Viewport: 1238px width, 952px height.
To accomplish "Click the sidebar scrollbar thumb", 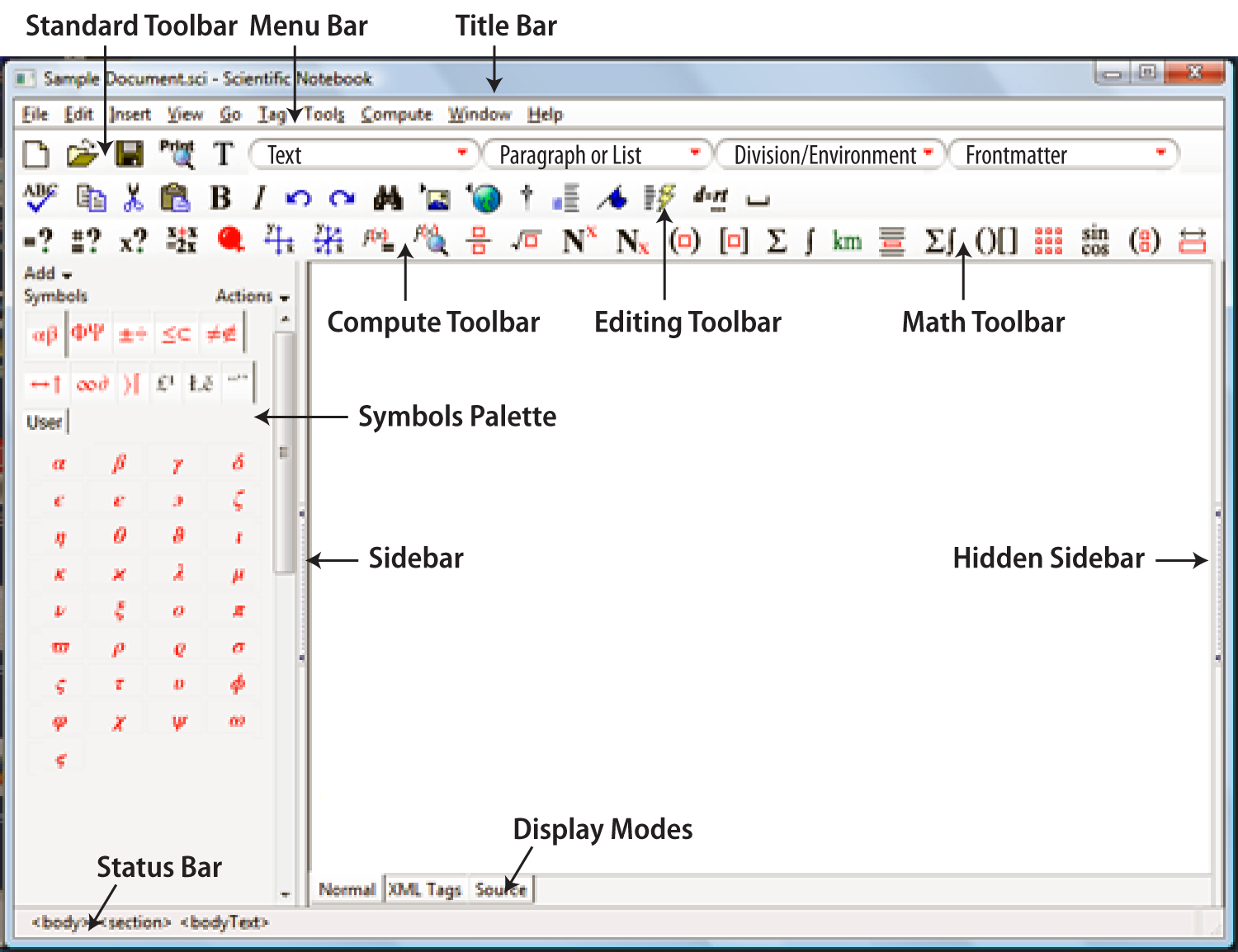I will pos(284,452).
